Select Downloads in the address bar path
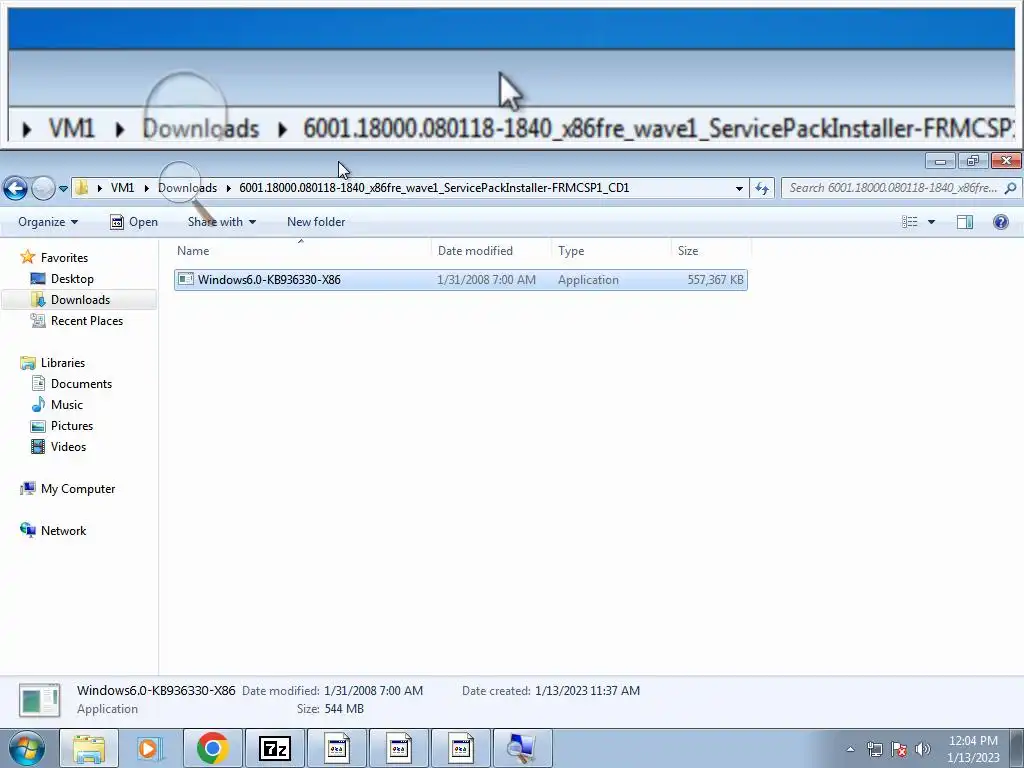Screen dimensions: 1024x768 tap(187, 188)
